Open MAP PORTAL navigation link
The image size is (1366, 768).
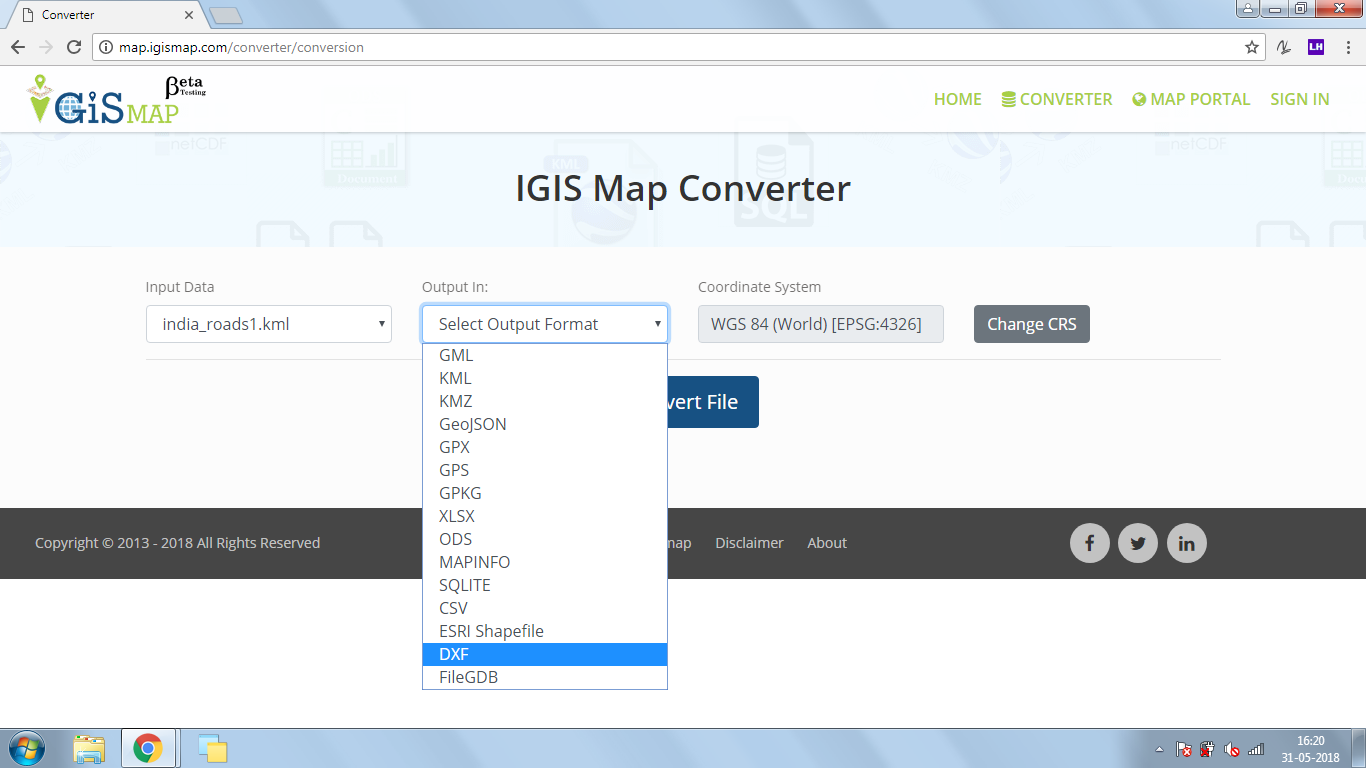1191,99
